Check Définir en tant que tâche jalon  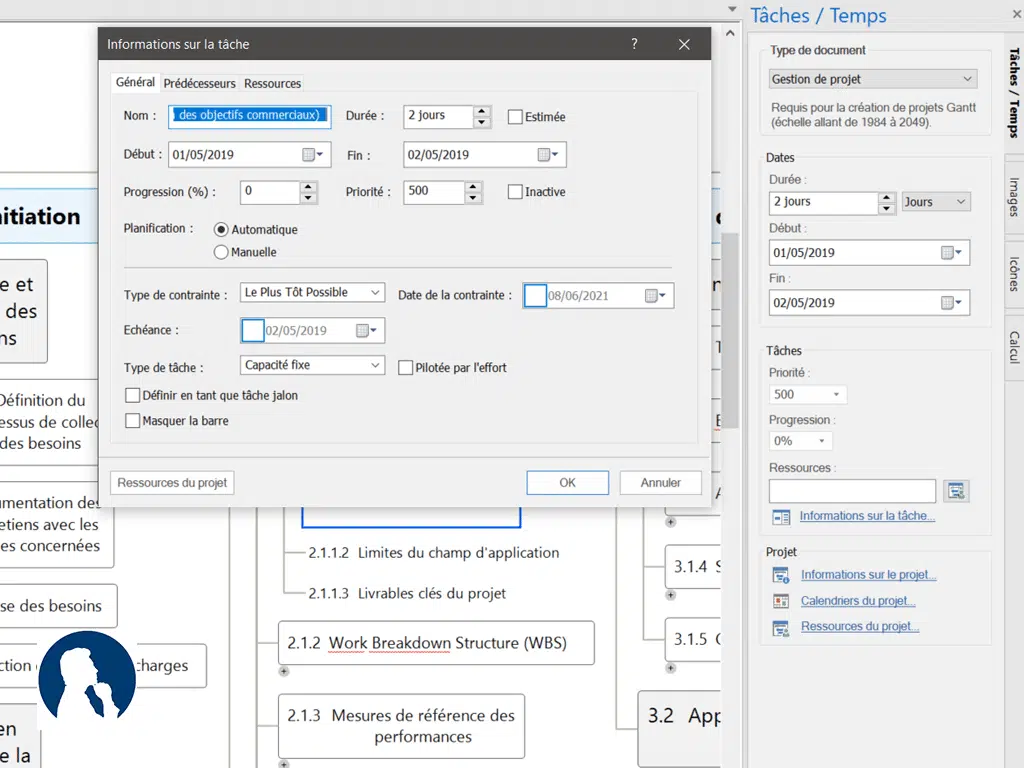pyautogui.click(x=132, y=395)
